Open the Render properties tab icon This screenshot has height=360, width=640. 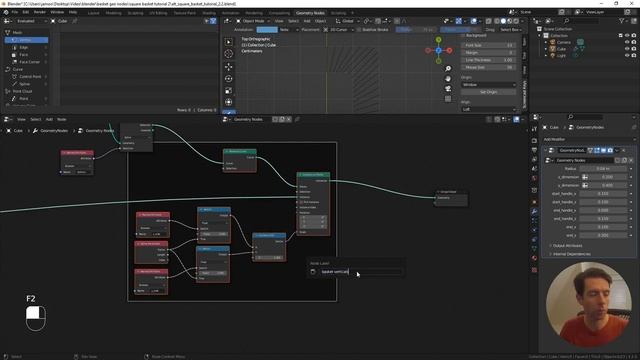(x=534, y=140)
